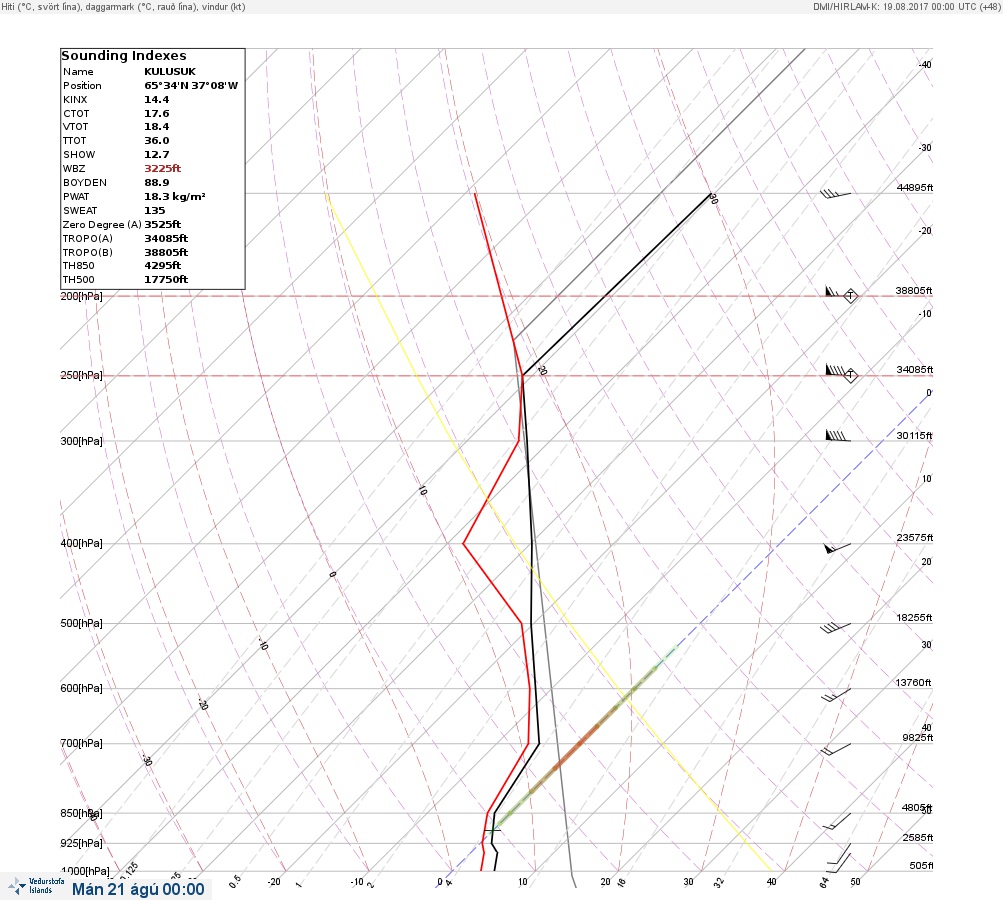This screenshot has height=900, width=1003.
Task: Click the 250[hPa] pressure label
Action: pyautogui.click(x=81, y=375)
